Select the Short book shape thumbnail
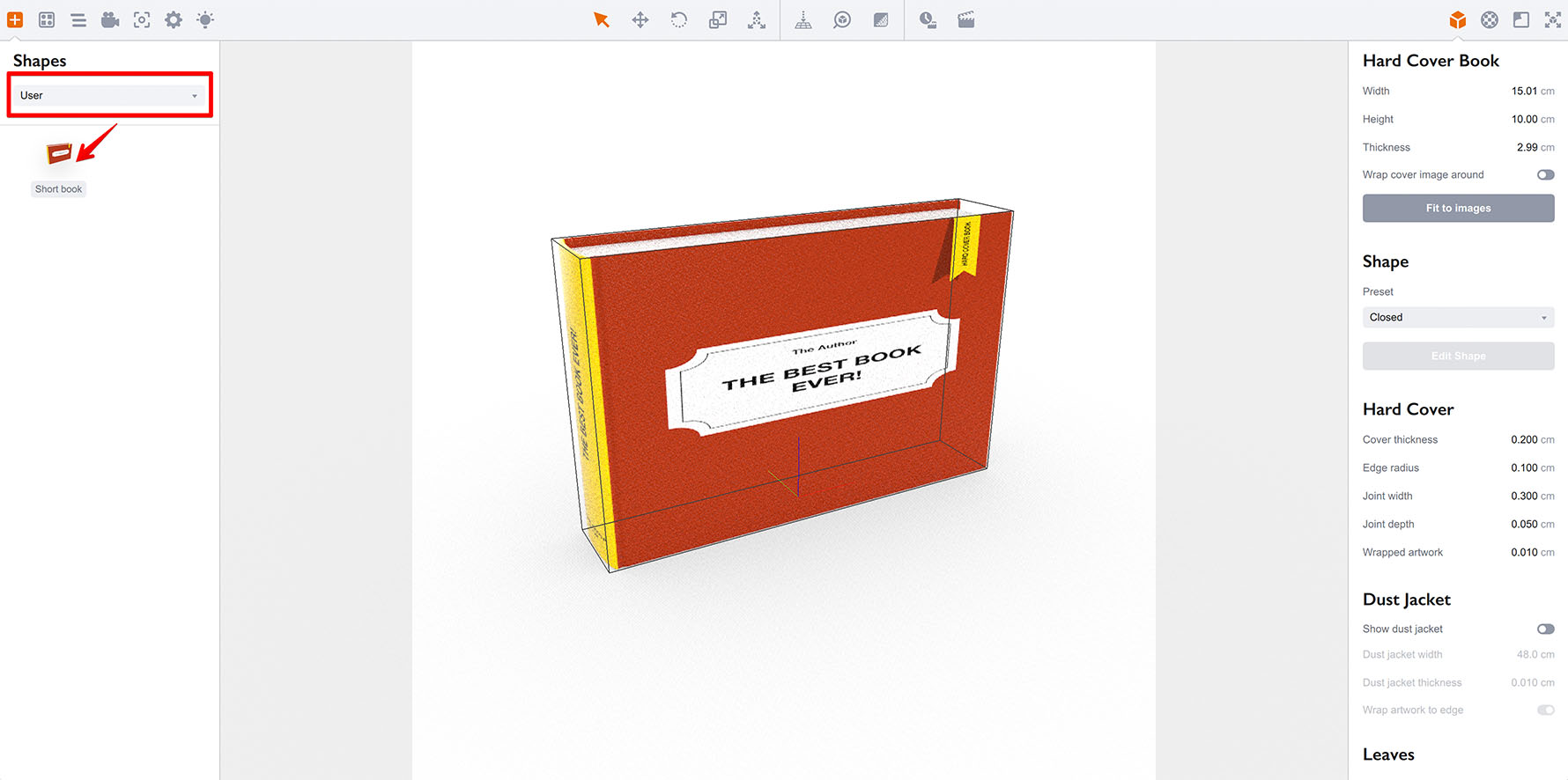 click(58, 156)
